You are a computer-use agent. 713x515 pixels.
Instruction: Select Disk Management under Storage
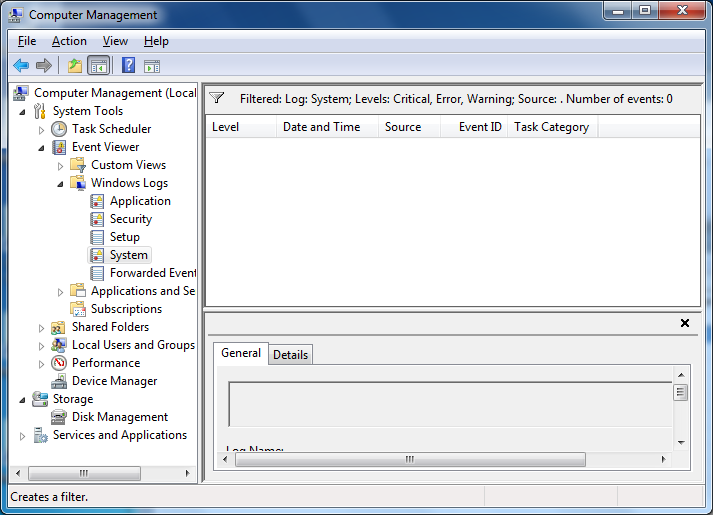(x=119, y=417)
